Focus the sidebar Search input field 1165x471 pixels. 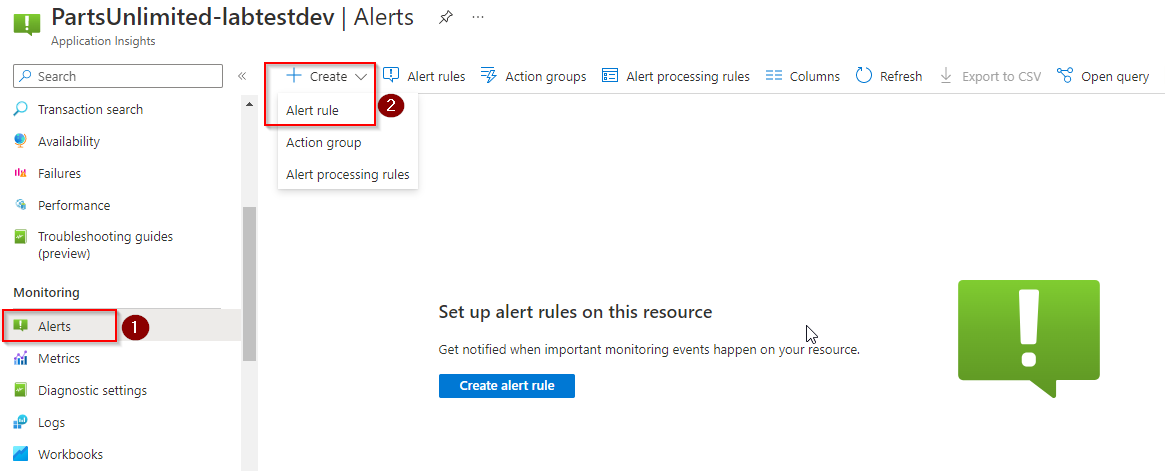pyautogui.click(x=118, y=77)
